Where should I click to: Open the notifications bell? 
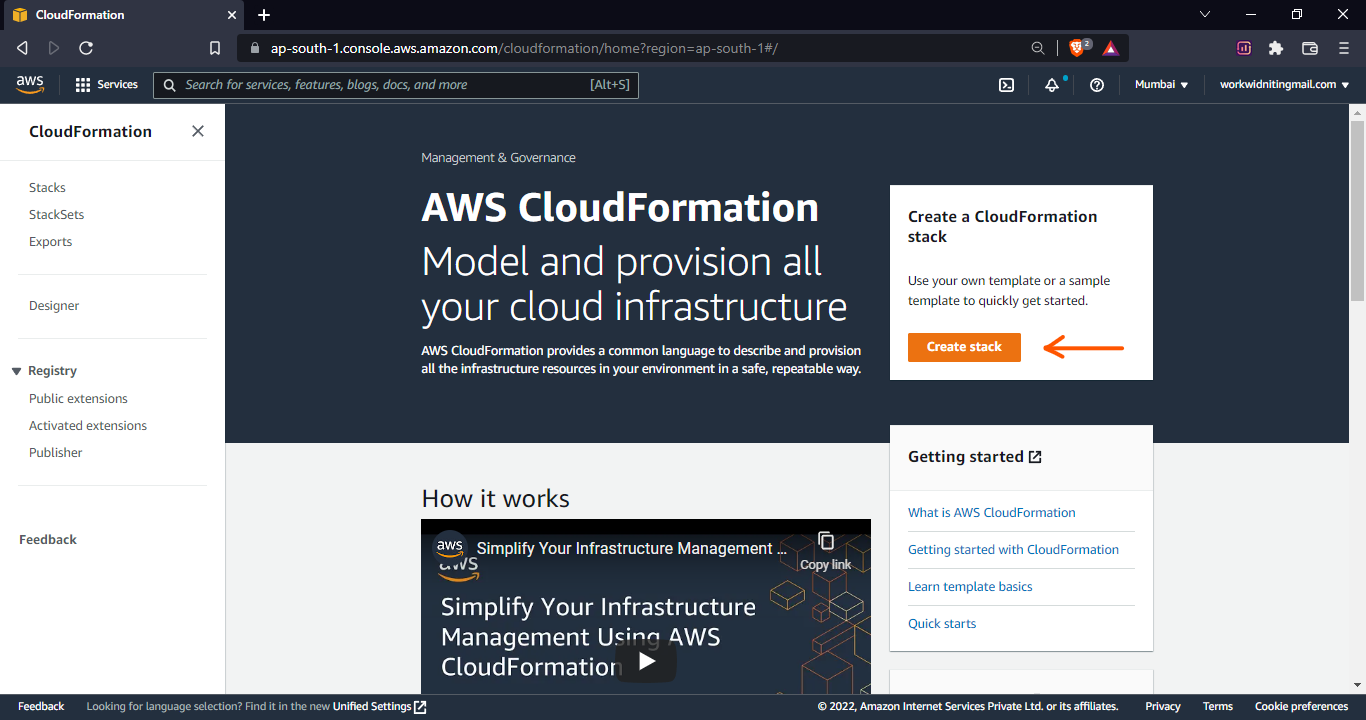tap(1052, 85)
